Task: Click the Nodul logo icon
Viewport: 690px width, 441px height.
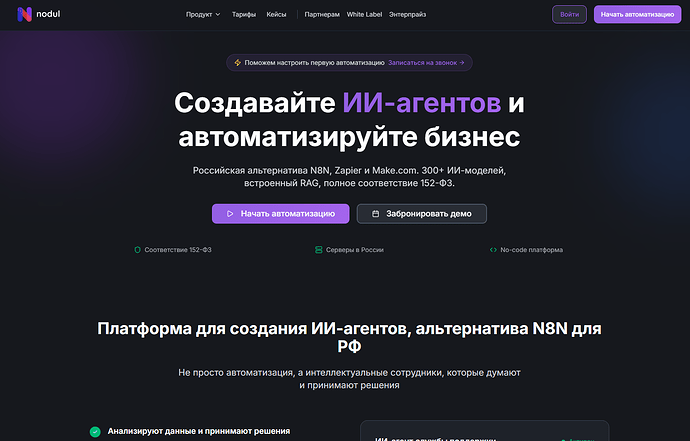Action: coord(23,14)
